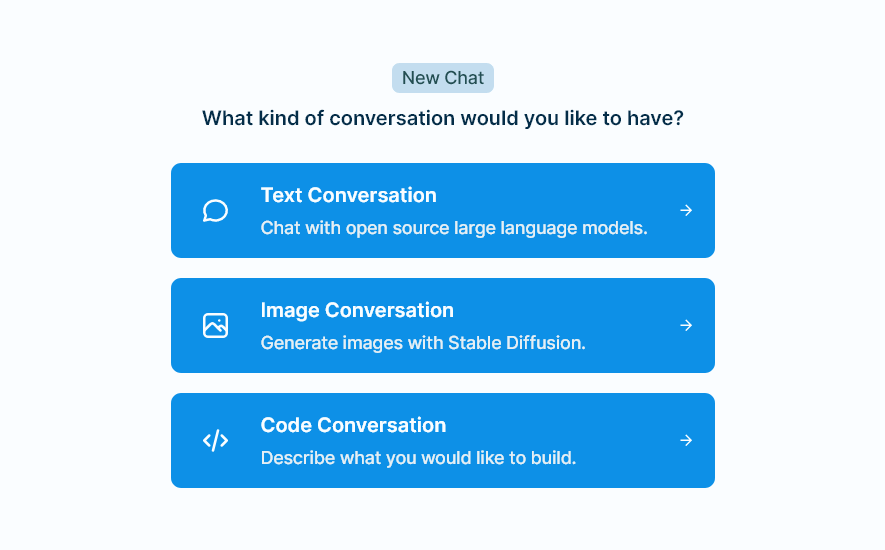This screenshot has width=885, height=550.
Task: Click 'Chat with open source large language models' text
Action: 454,228
